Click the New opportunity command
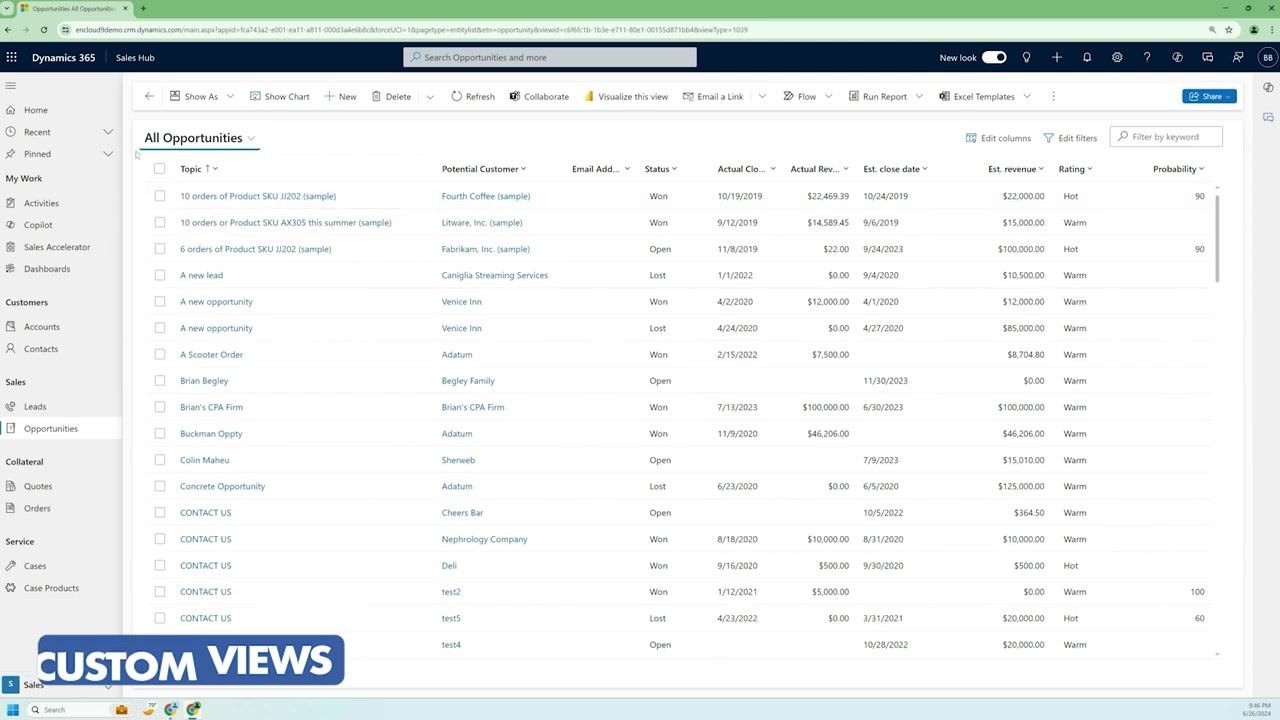This screenshot has width=1280, height=720. 340,96
